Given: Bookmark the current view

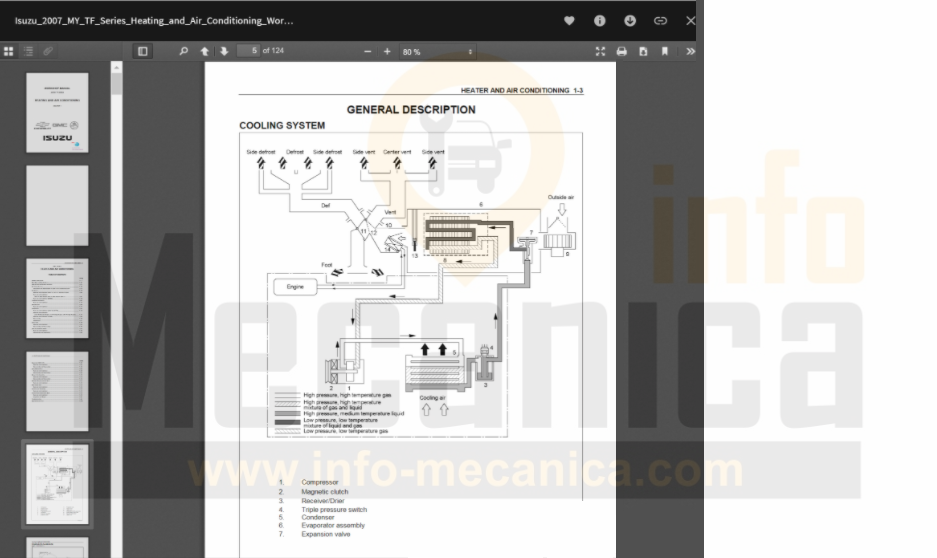Looking at the screenshot, I should 665,51.
